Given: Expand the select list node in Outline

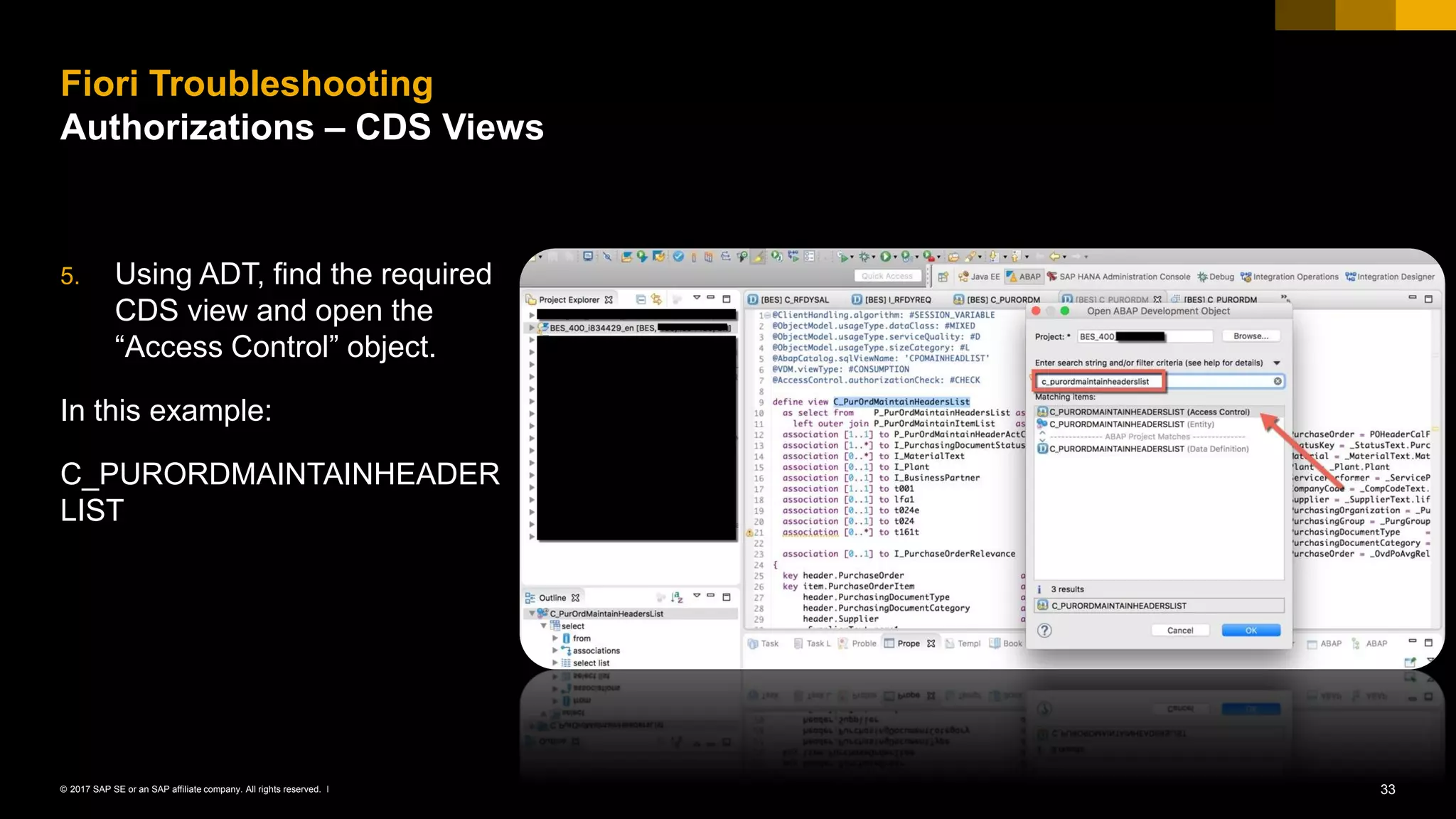Looking at the screenshot, I should pos(555,663).
